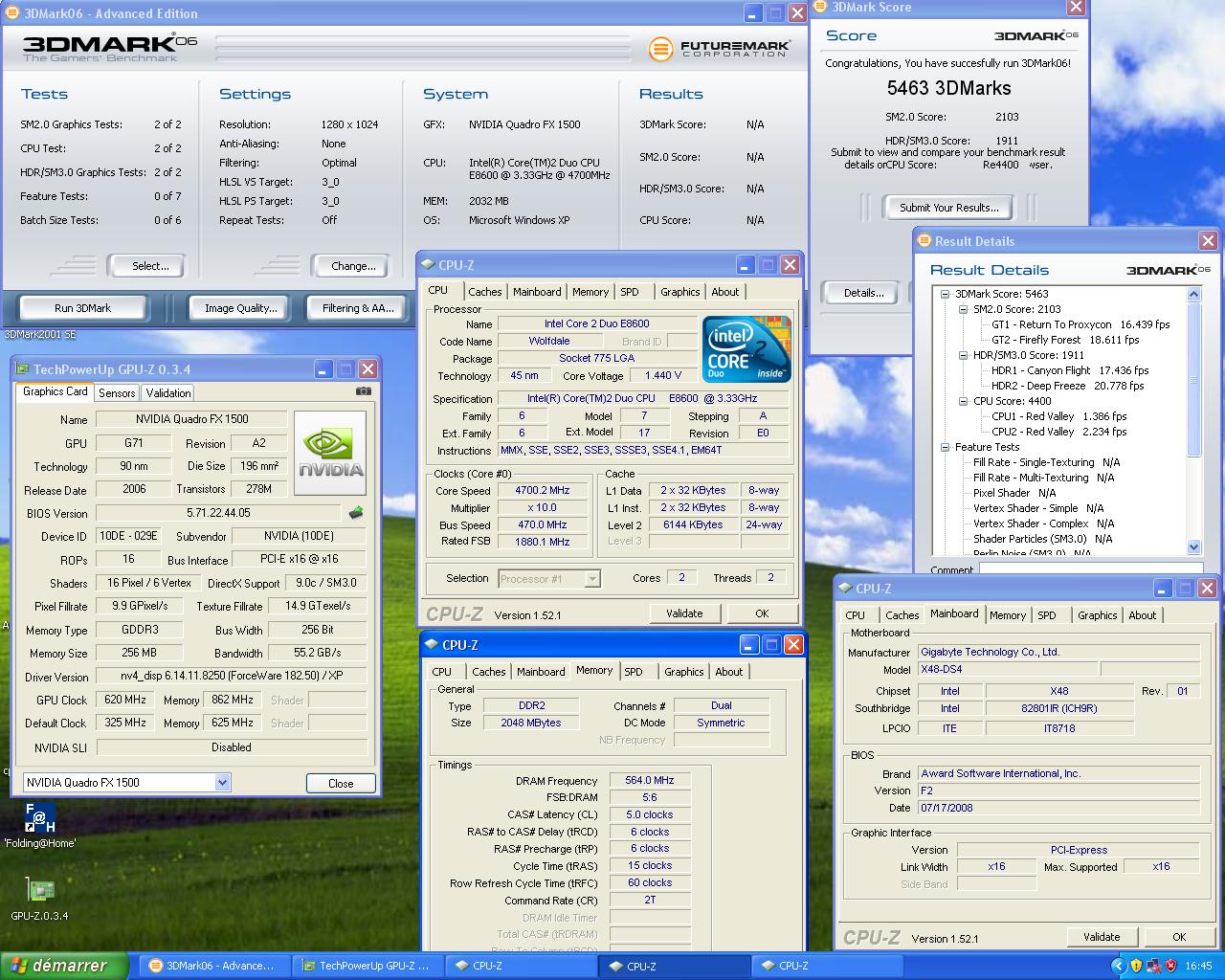Viewport: 1225px width, 980px height.
Task: Open Mainboard tab in CPU-Z Memory window
Action: (x=541, y=672)
